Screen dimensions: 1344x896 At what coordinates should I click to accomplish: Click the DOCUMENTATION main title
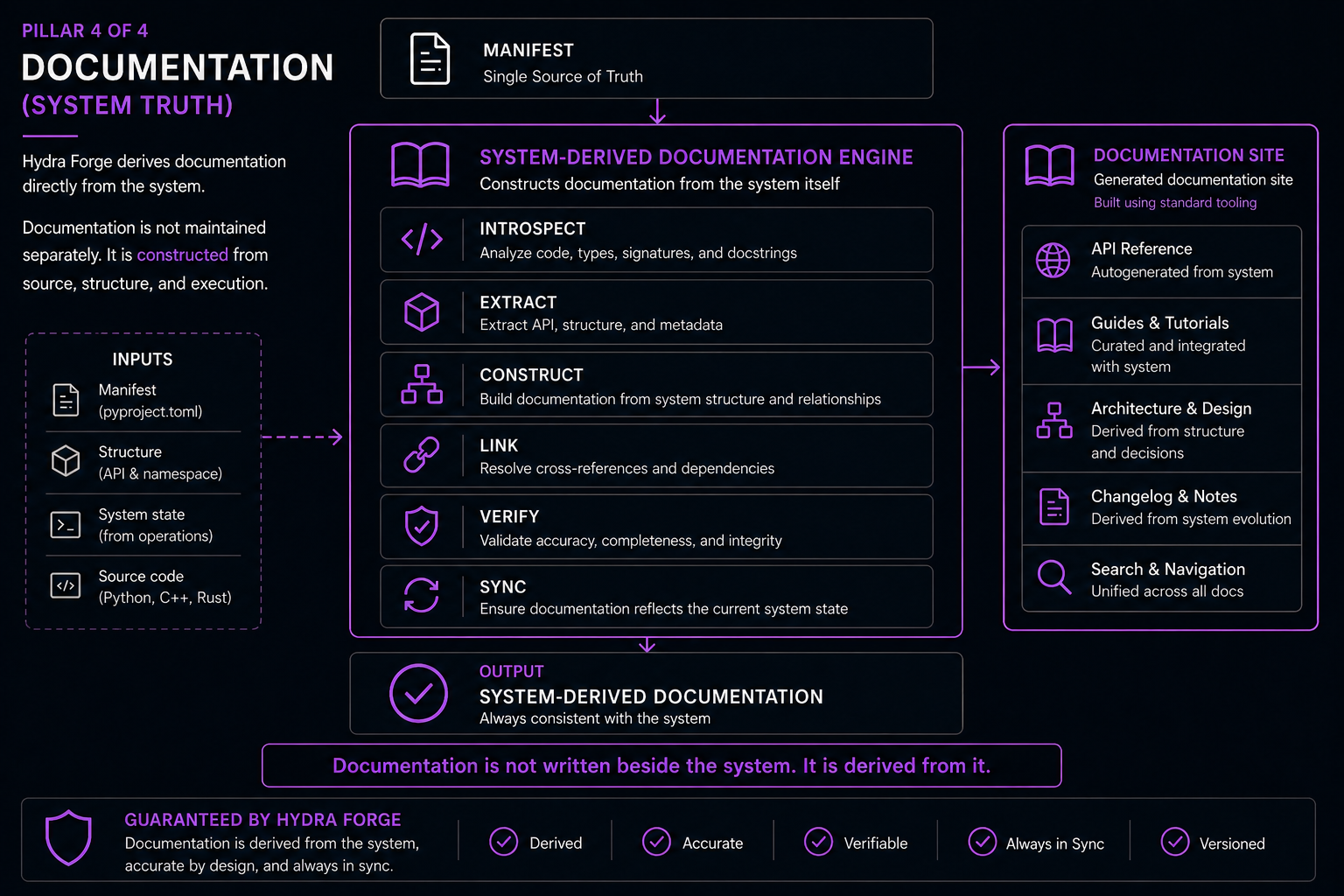click(178, 67)
